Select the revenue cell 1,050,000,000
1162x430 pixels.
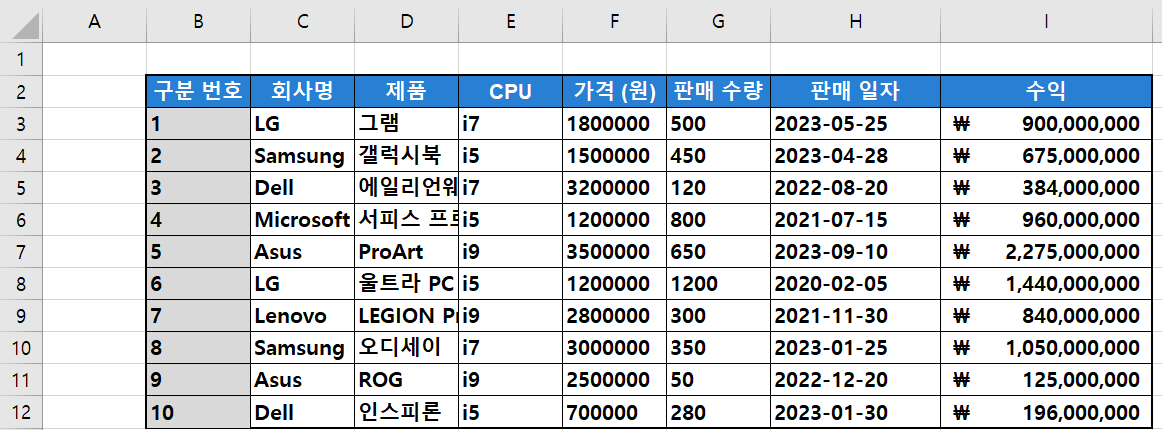[x=1046, y=348]
